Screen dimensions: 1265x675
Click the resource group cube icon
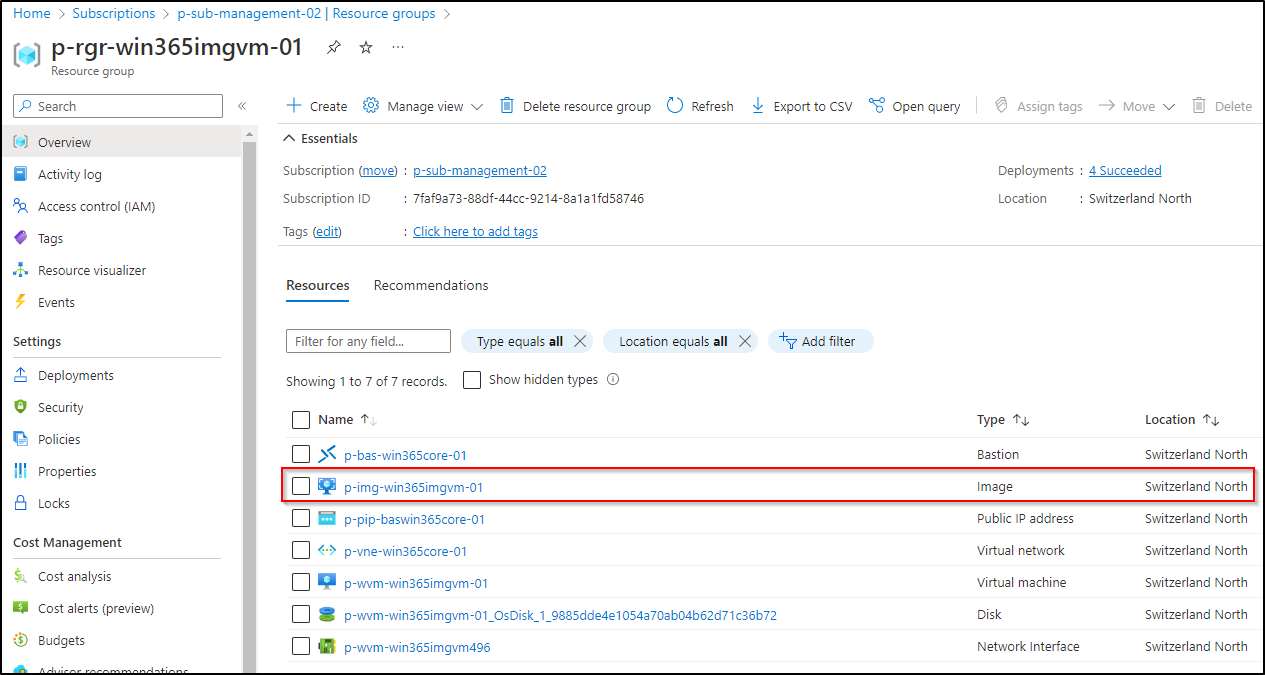coord(27,54)
